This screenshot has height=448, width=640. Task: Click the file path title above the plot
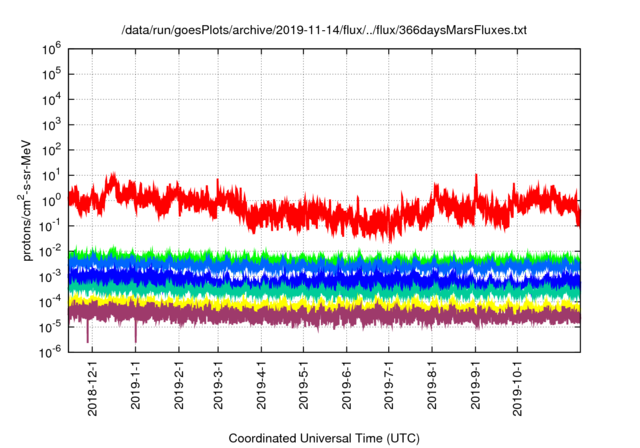[x=324, y=30]
